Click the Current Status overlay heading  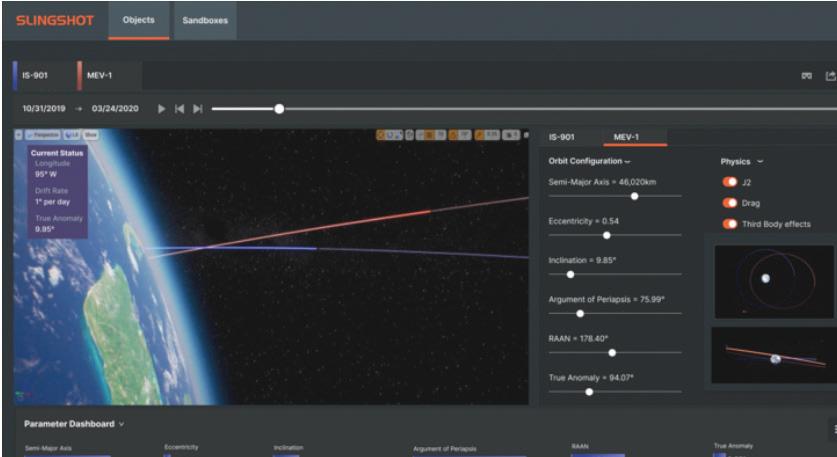pyautogui.click(x=57, y=153)
